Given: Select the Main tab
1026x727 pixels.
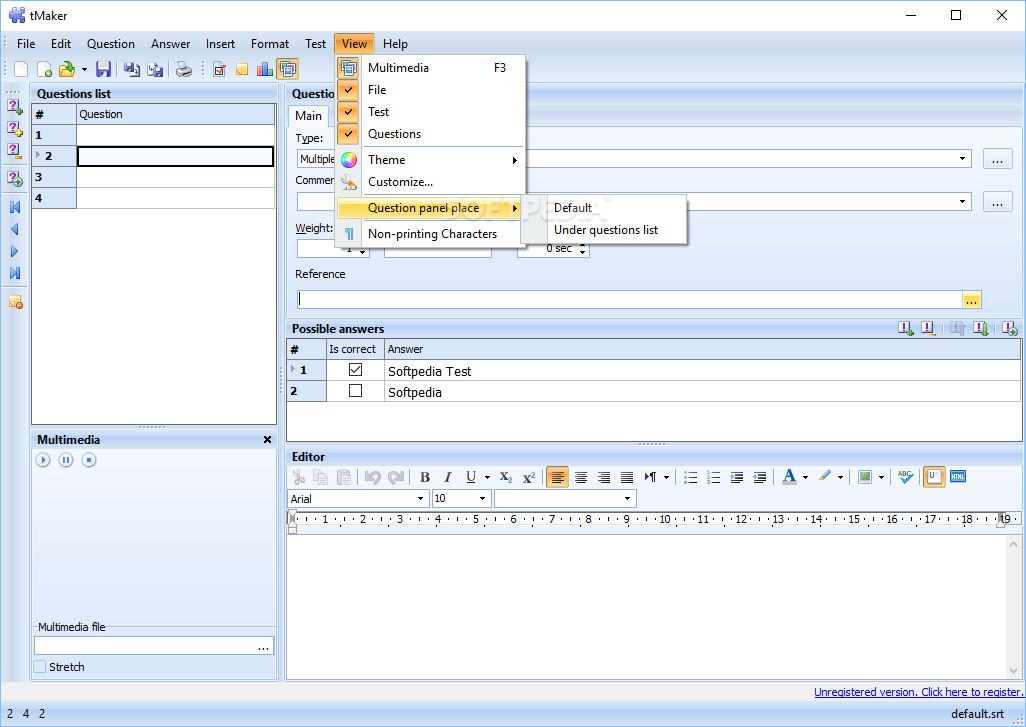Looking at the screenshot, I should coord(308,116).
